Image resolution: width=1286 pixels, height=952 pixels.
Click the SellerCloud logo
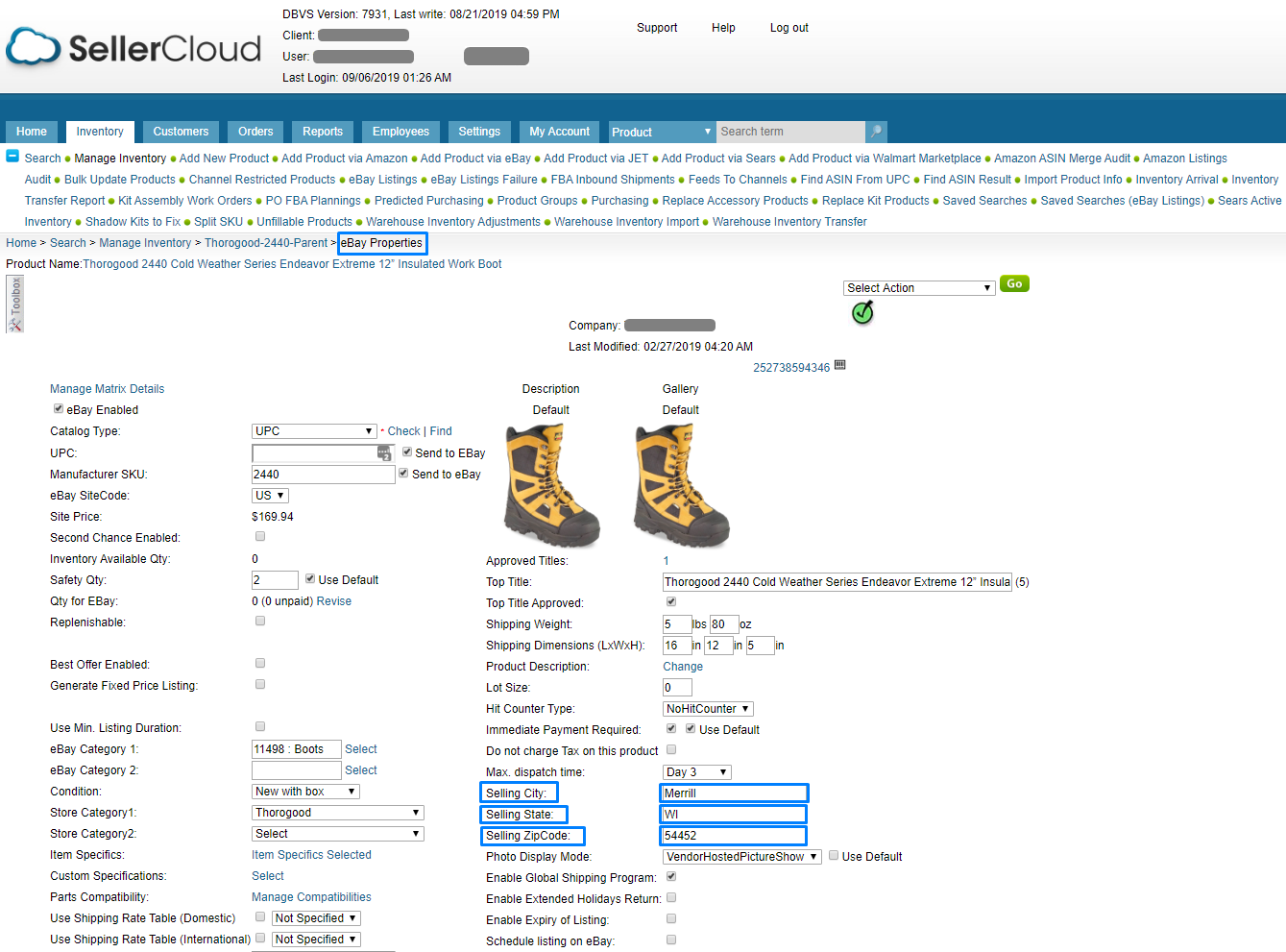133,48
